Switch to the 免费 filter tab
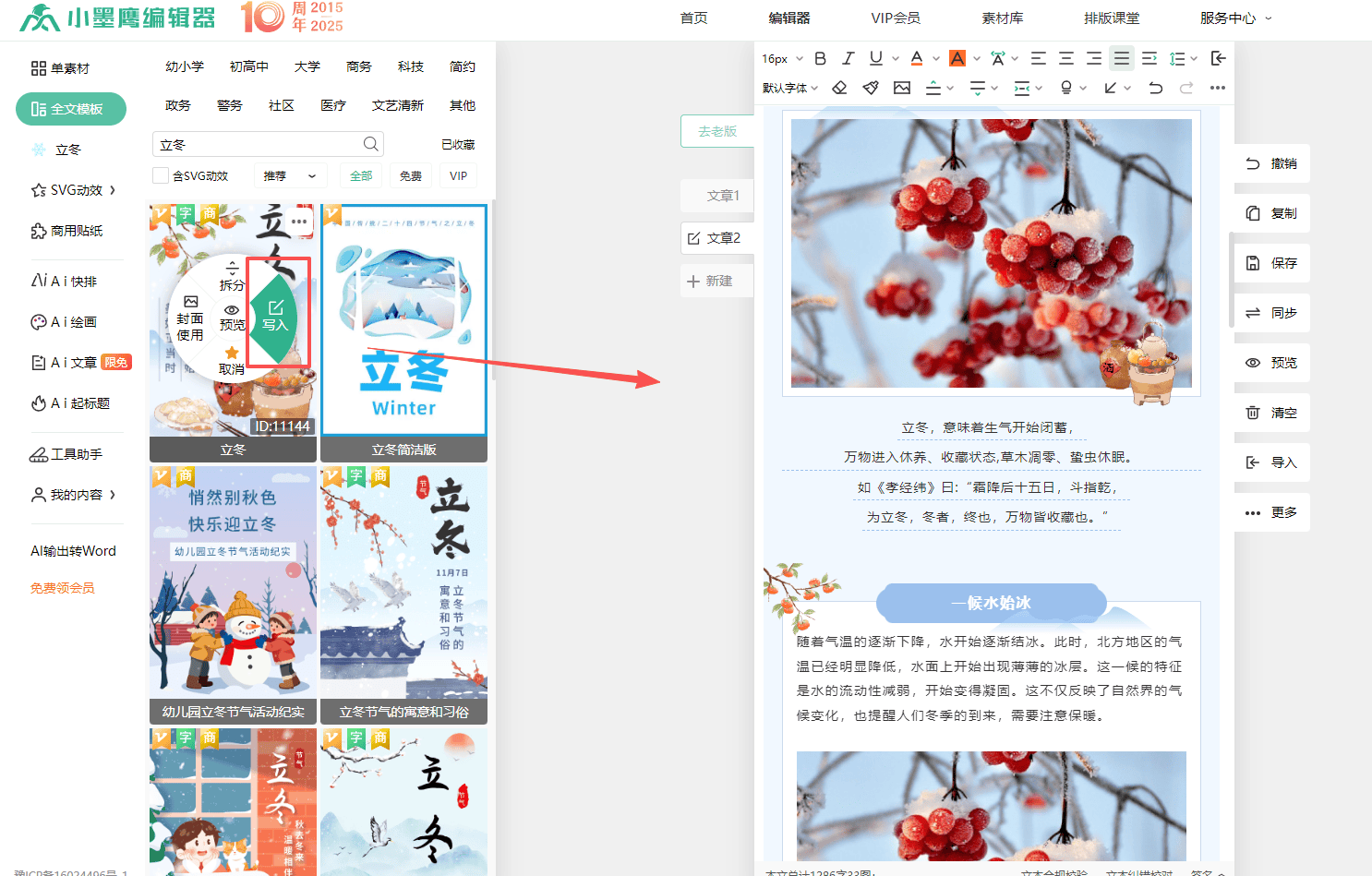 tap(410, 175)
